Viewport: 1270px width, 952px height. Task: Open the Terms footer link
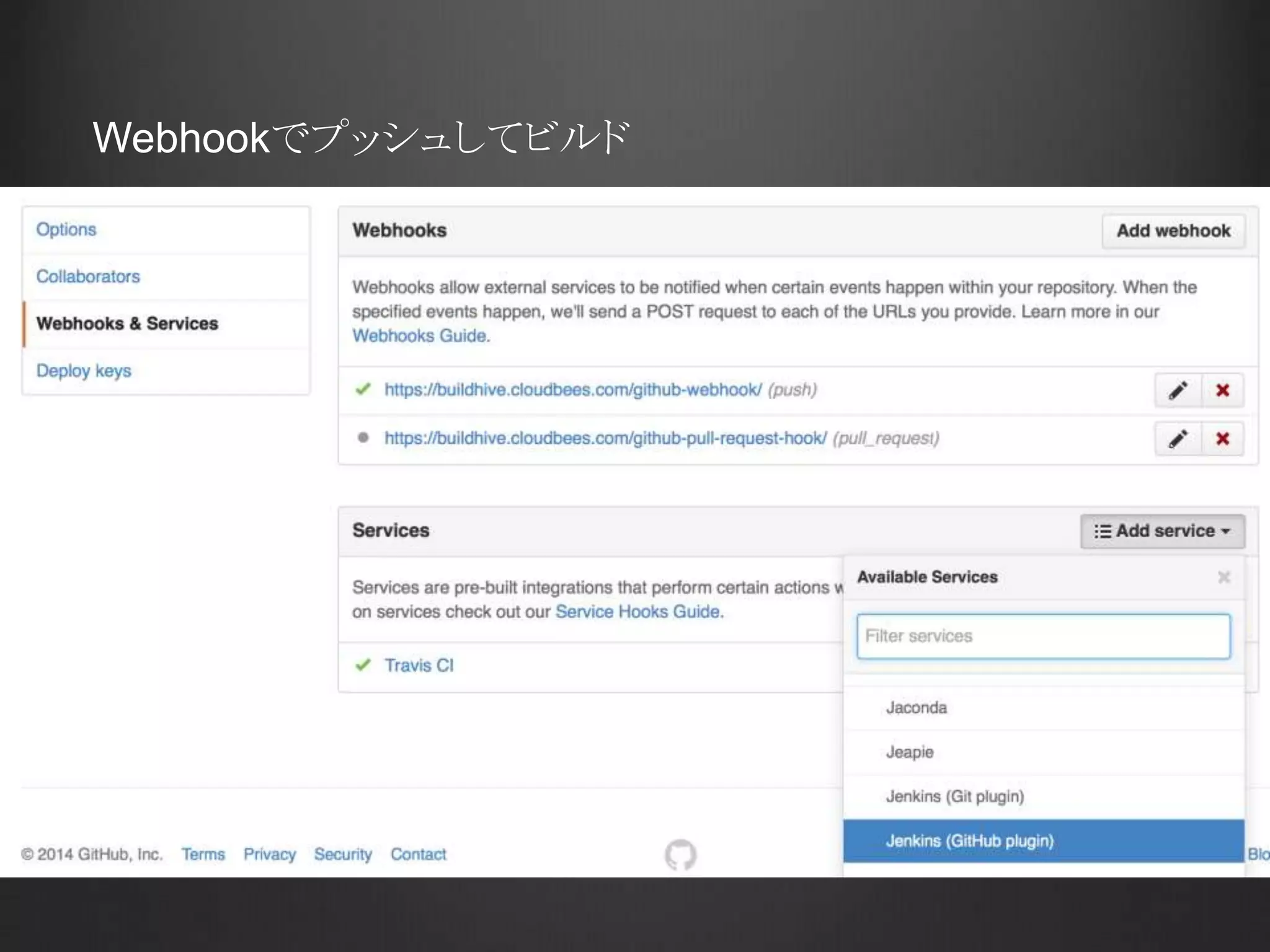click(x=203, y=854)
